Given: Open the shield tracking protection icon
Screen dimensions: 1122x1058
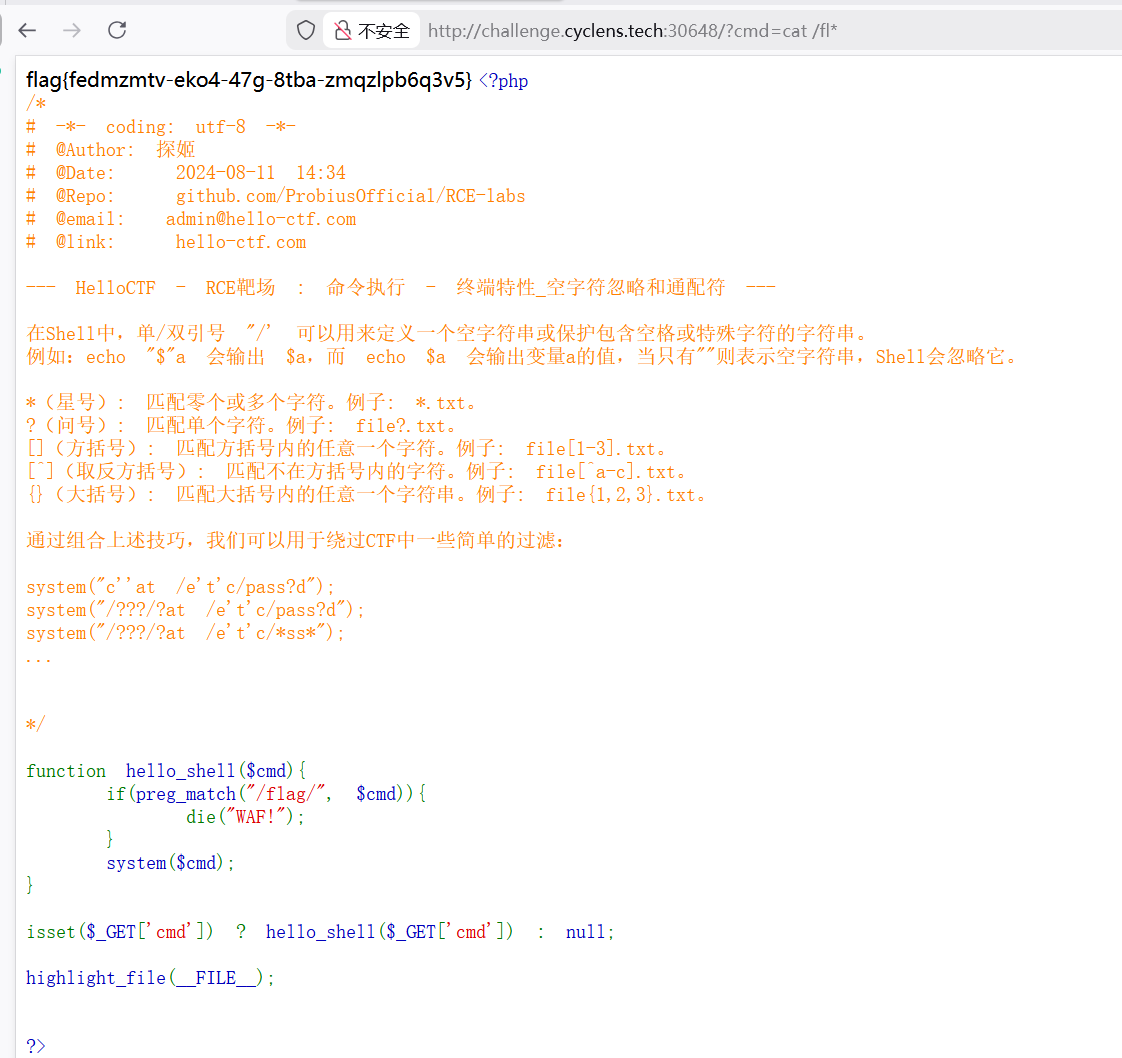Looking at the screenshot, I should [306, 30].
